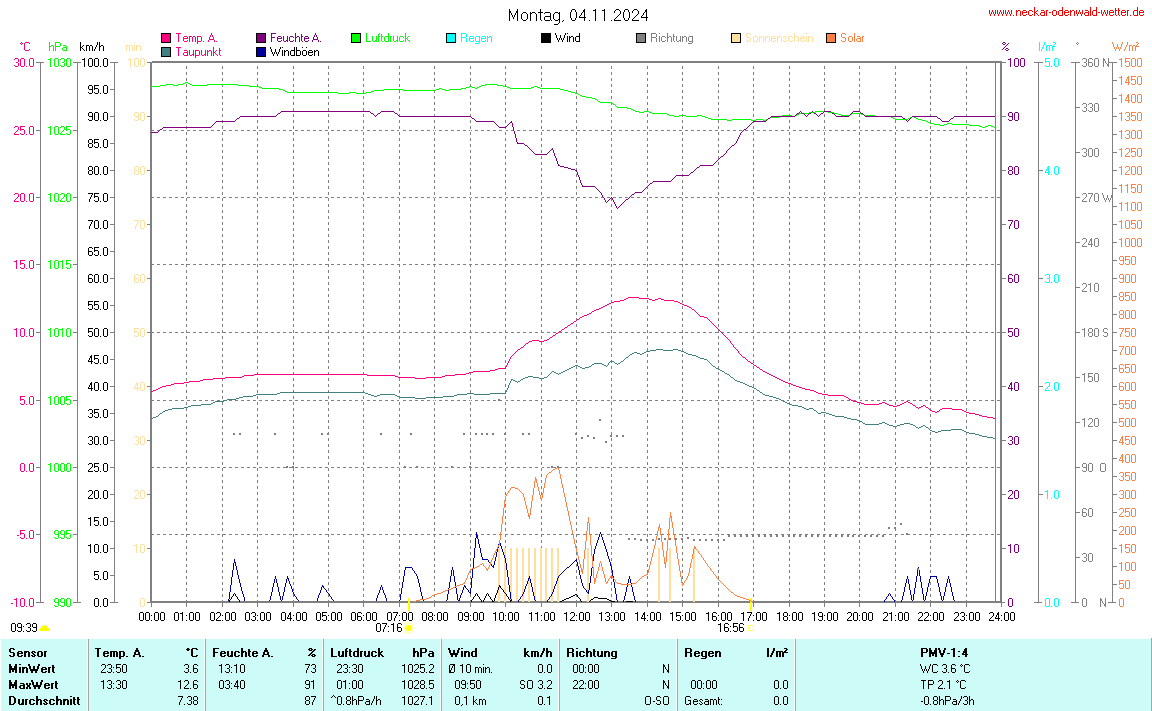The image size is (1152, 711).
Task: Open the www.neckar-odenwald-wetter.de link
Action: (1065, 12)
